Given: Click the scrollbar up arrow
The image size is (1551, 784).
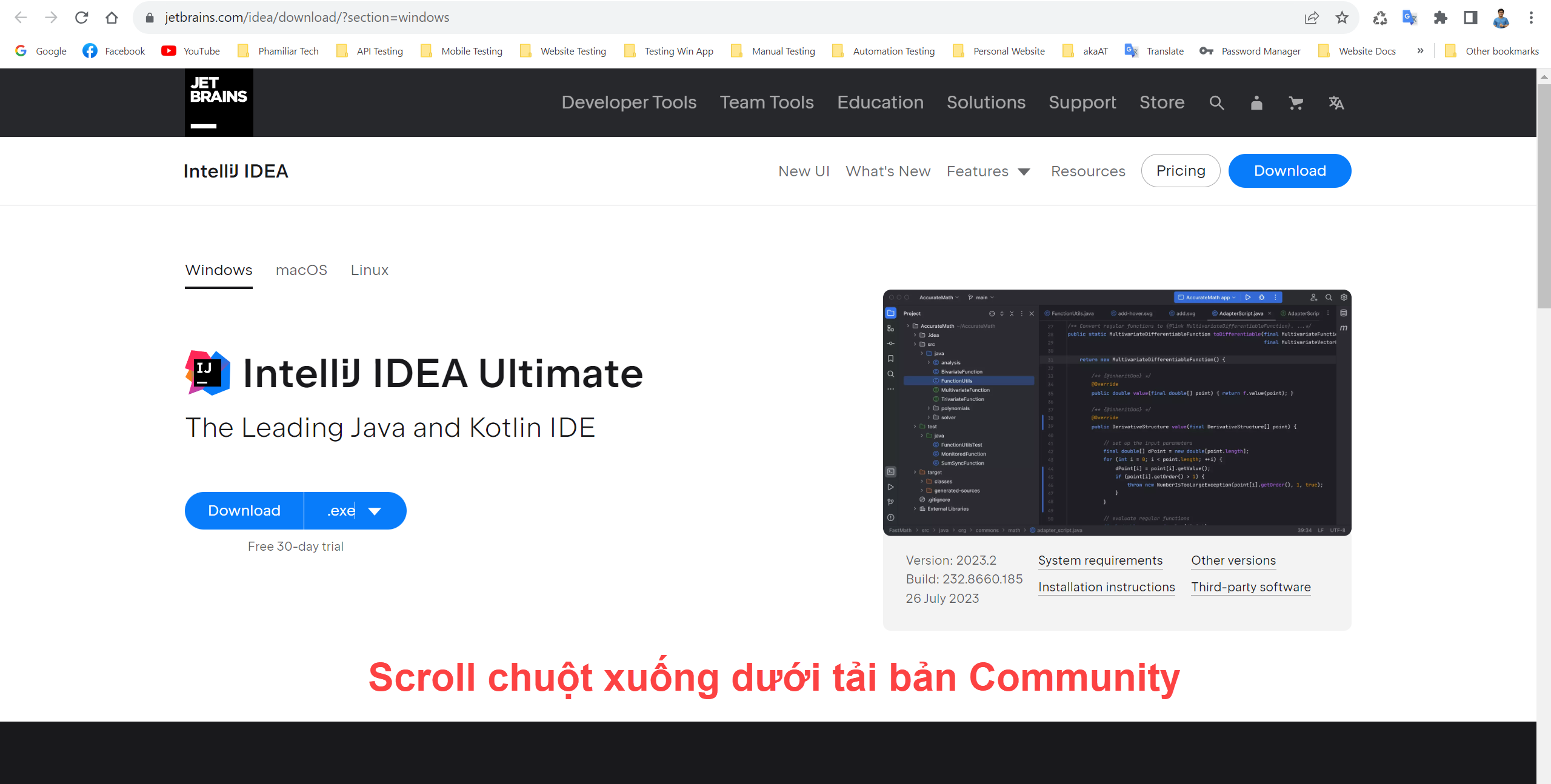Looking at the screenshot, I should (x=1544, y=76).
